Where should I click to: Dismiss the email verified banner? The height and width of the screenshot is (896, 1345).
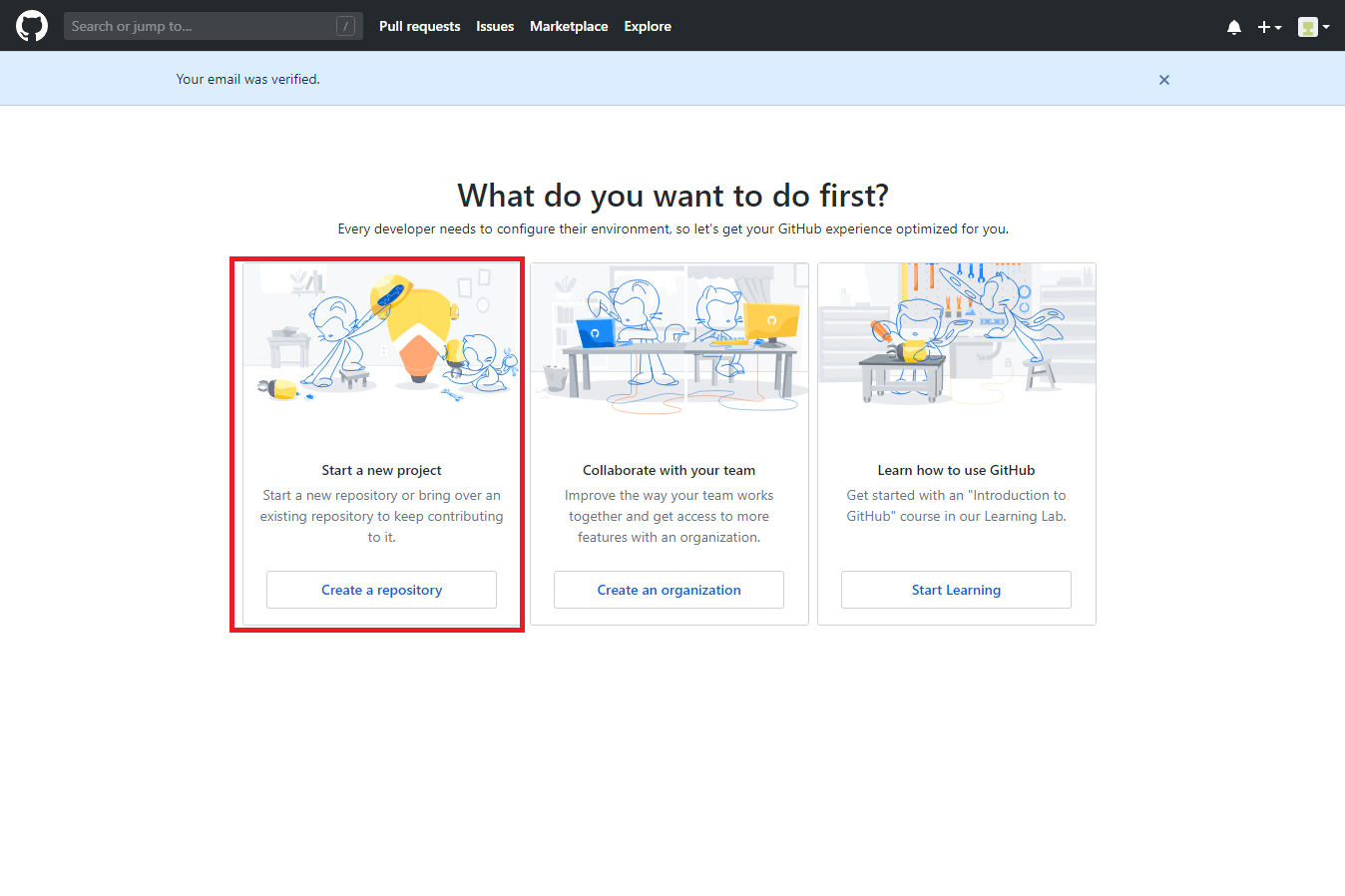[1163, 80]
